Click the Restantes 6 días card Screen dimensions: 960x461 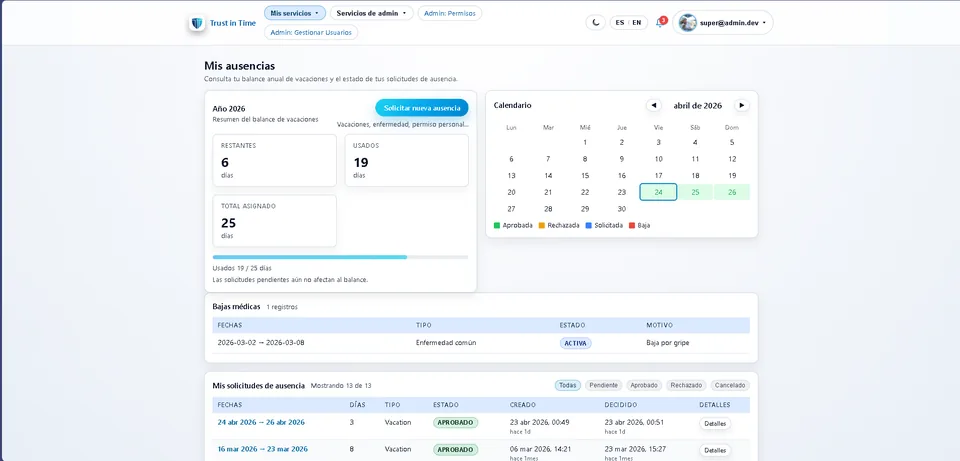(274, 160)
